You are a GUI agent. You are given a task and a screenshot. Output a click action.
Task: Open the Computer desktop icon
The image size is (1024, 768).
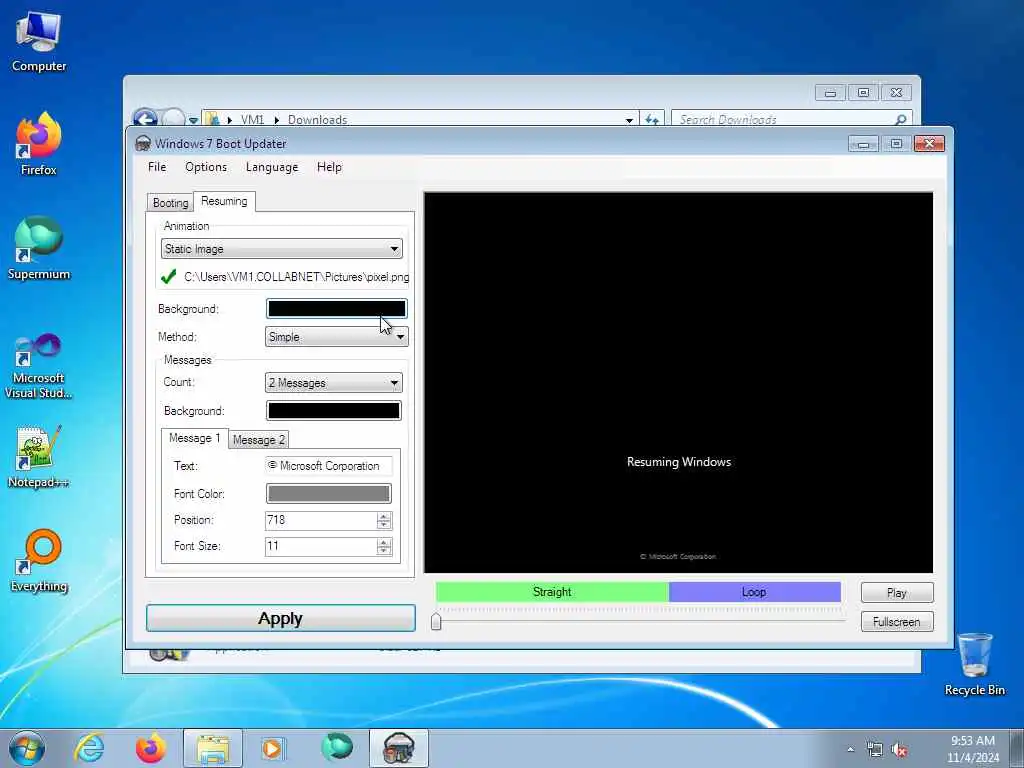[39, 42]
